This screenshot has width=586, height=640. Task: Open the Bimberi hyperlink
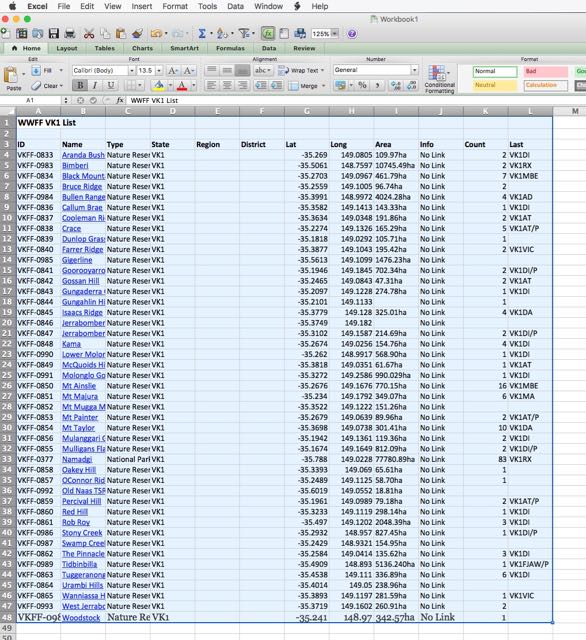point(75,166)
